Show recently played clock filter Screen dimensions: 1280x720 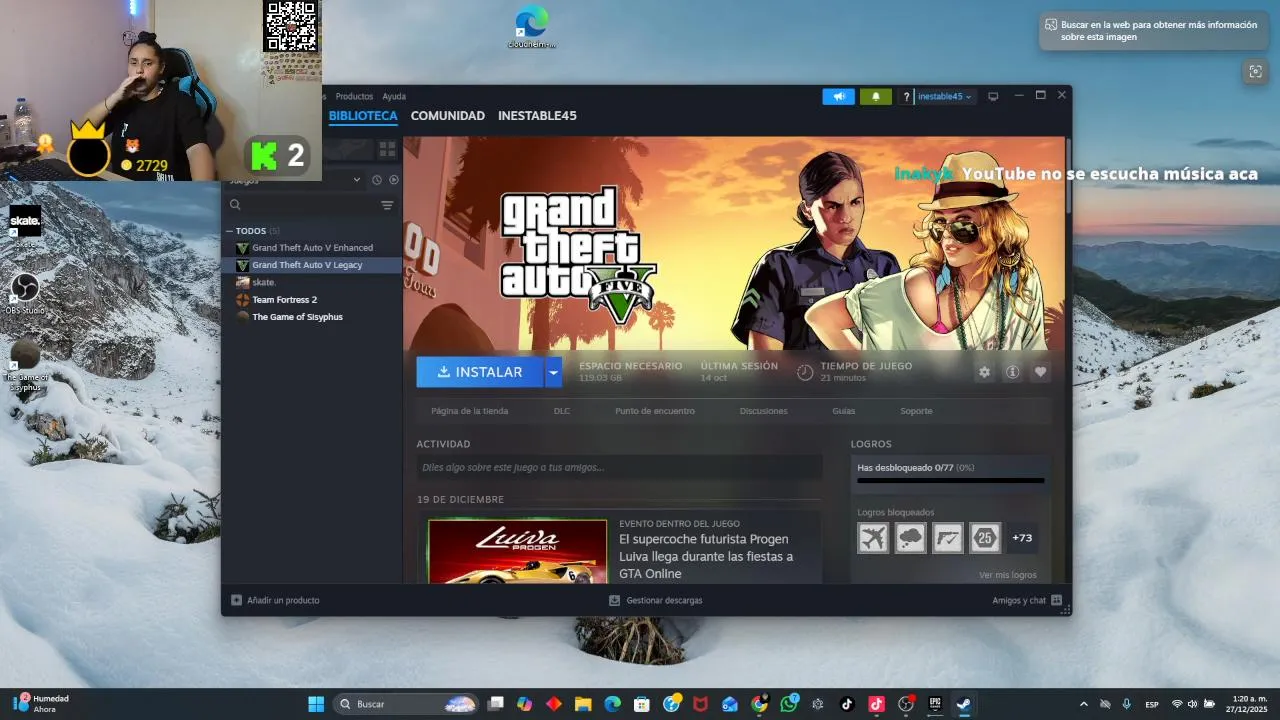click(x=377, y=180)
